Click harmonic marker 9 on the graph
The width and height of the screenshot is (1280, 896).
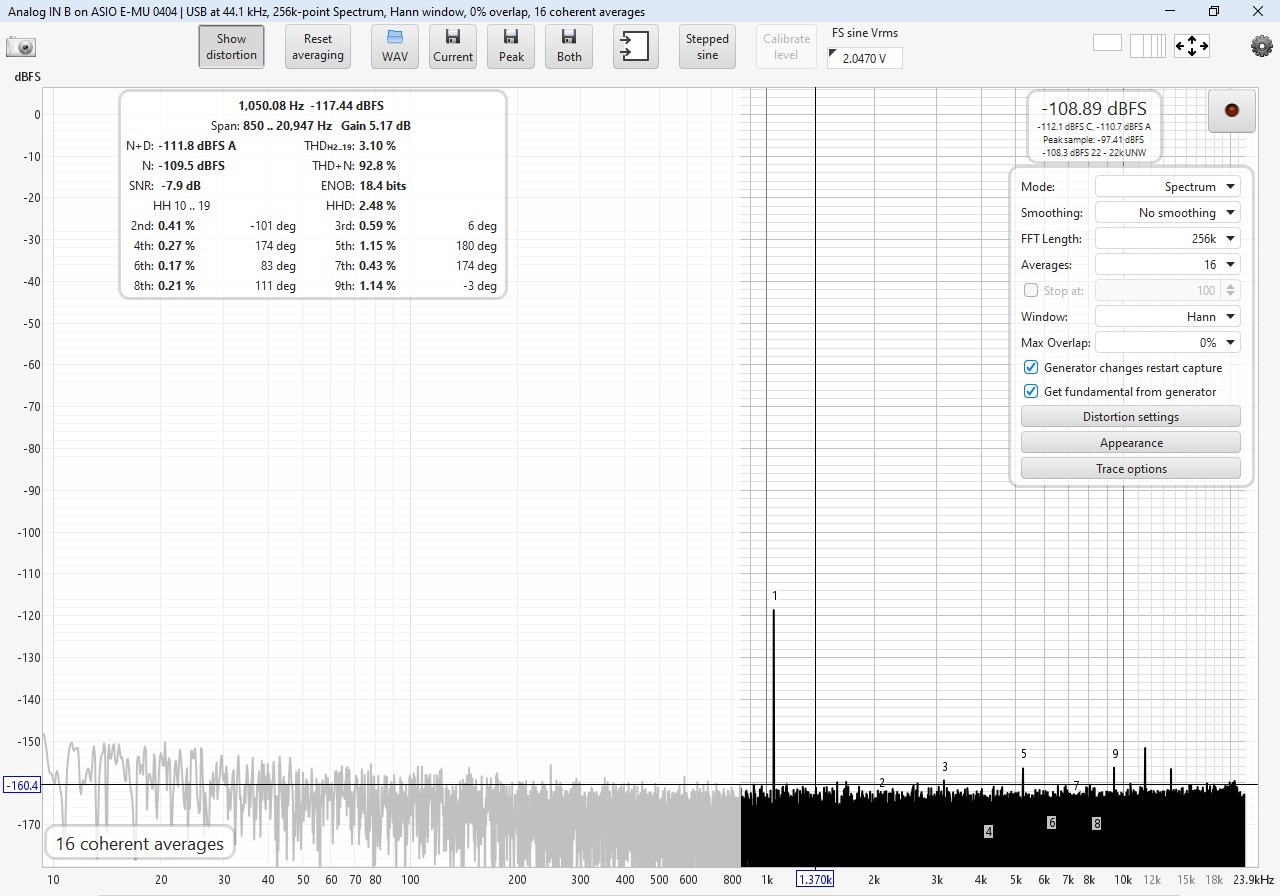pos(1115,754)
